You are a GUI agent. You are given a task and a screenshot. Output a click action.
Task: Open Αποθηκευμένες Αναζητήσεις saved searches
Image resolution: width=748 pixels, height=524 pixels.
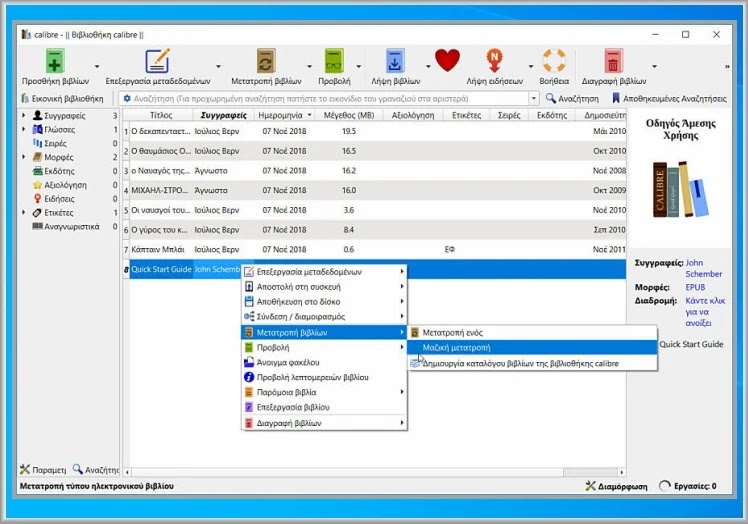[x=669, y=98]
